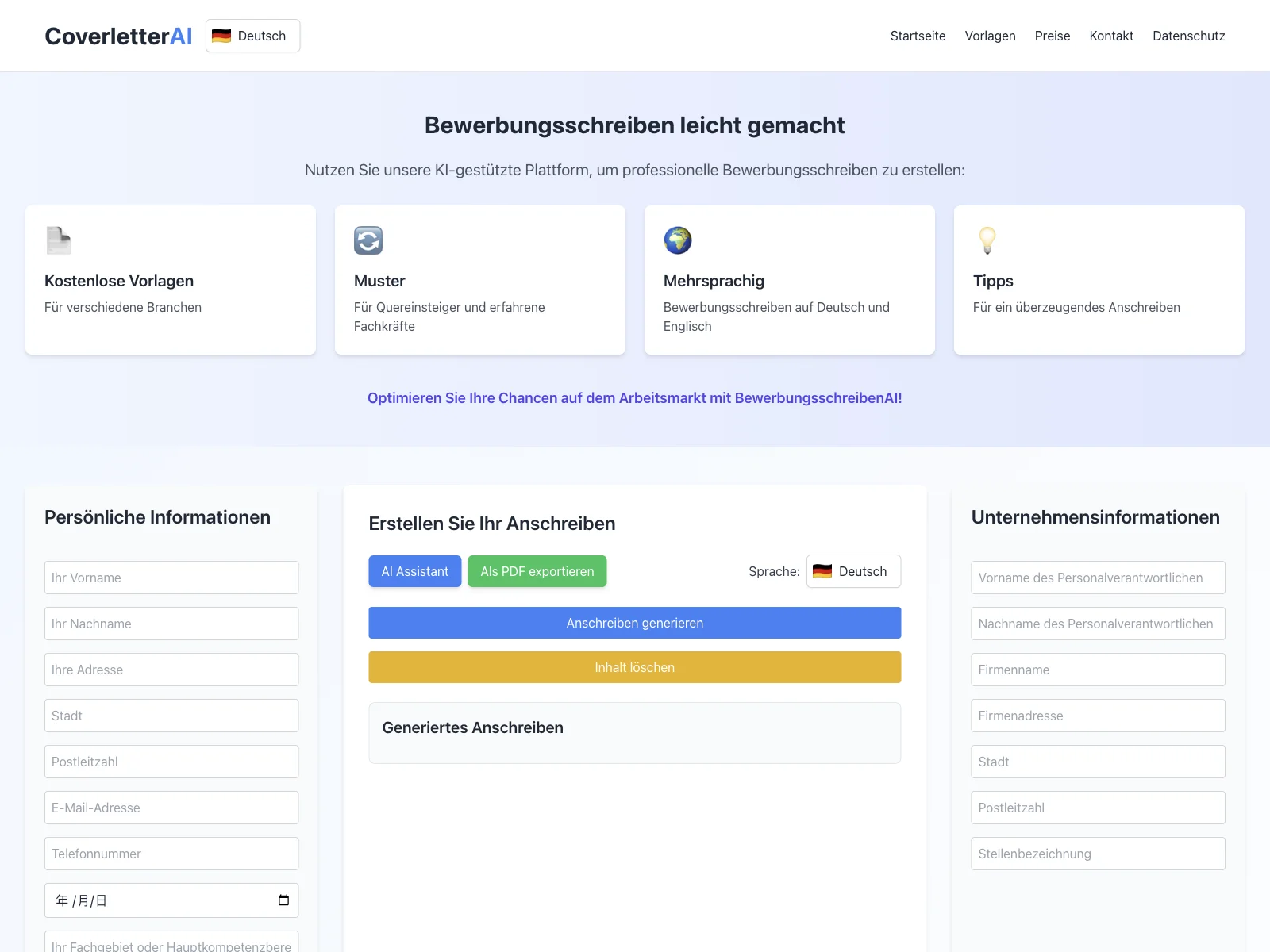This screenshot has width=1270, height=952.
Task: Focus the Stellenbezeichnung field
Action: point(1098,854)
